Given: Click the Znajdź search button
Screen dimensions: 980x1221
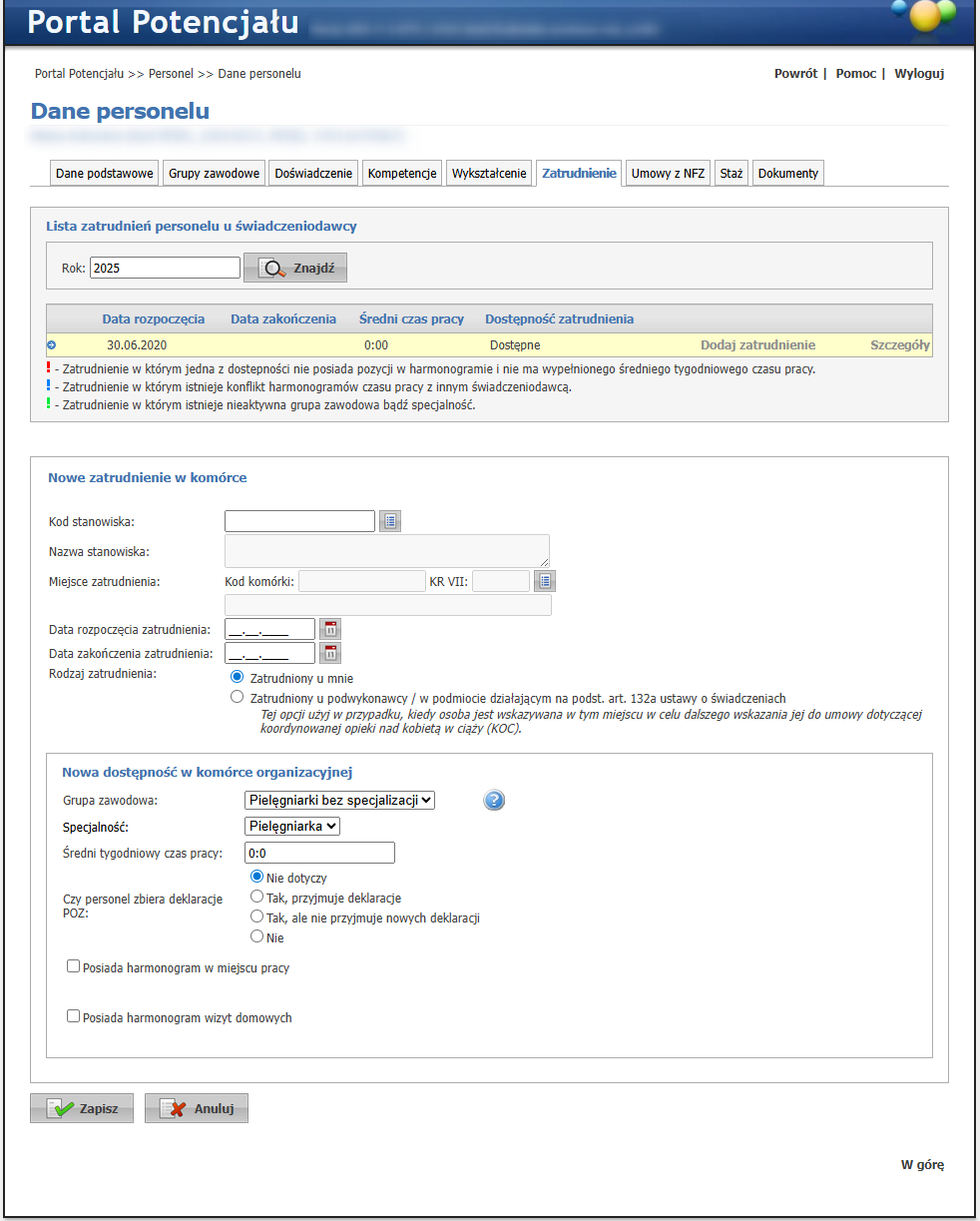Looking at the screenshot, I should coord(295,268).
